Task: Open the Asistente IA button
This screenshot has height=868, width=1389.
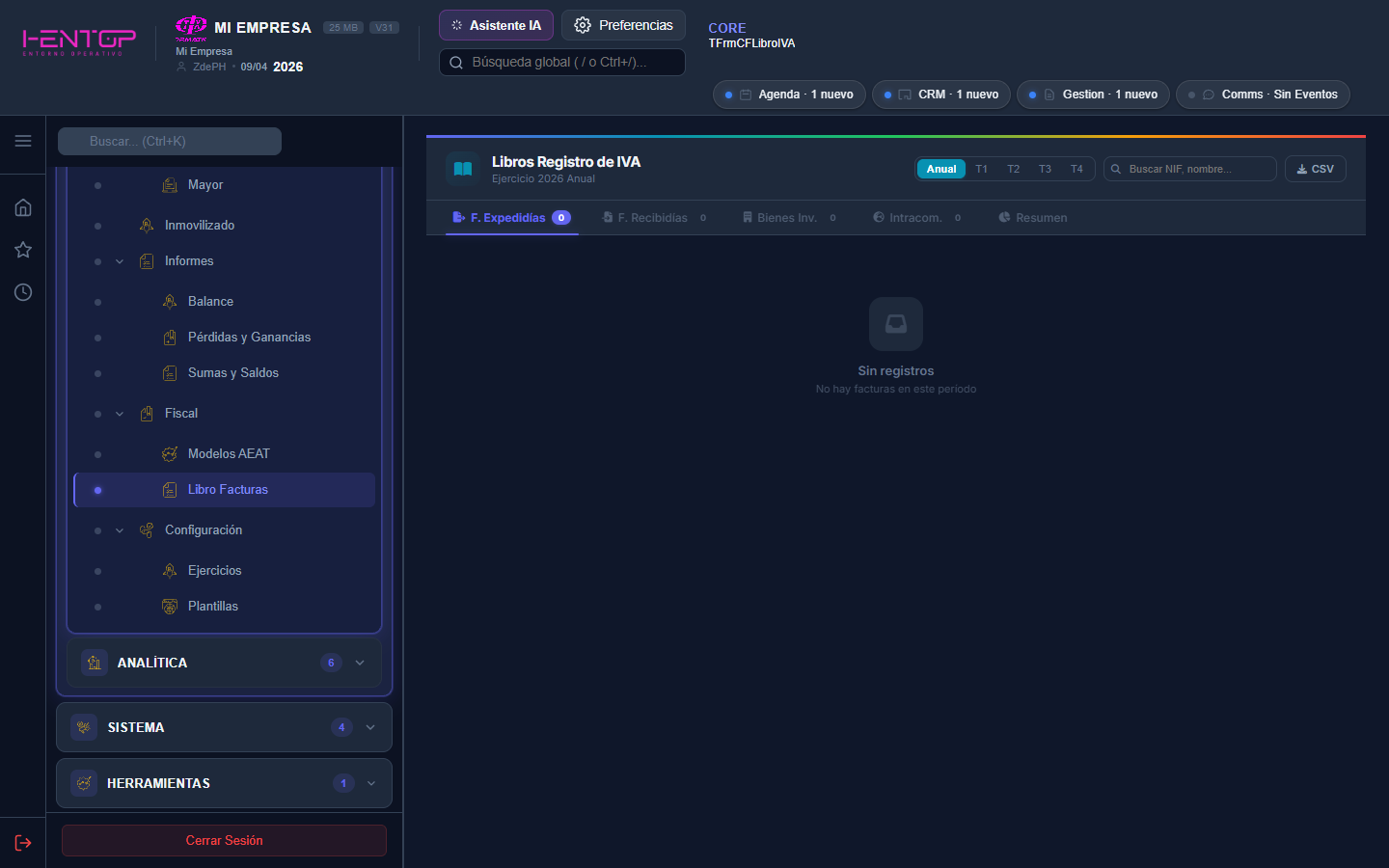Action: point(496,25)
